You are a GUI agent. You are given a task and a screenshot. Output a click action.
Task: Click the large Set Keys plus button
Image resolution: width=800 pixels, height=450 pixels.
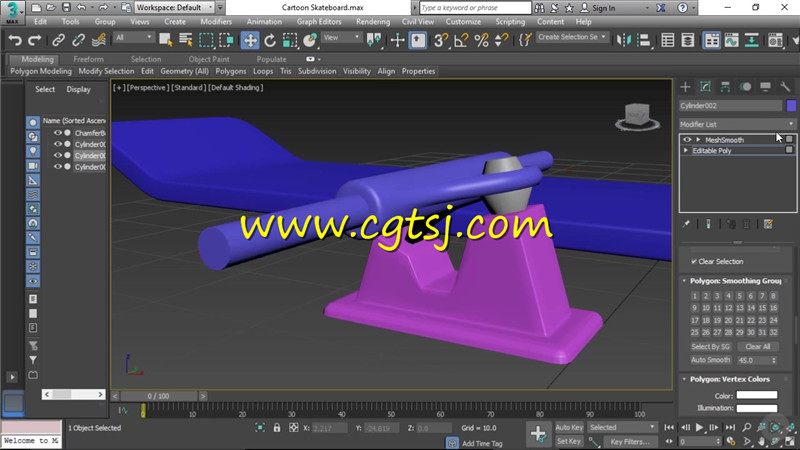point(538,434)
